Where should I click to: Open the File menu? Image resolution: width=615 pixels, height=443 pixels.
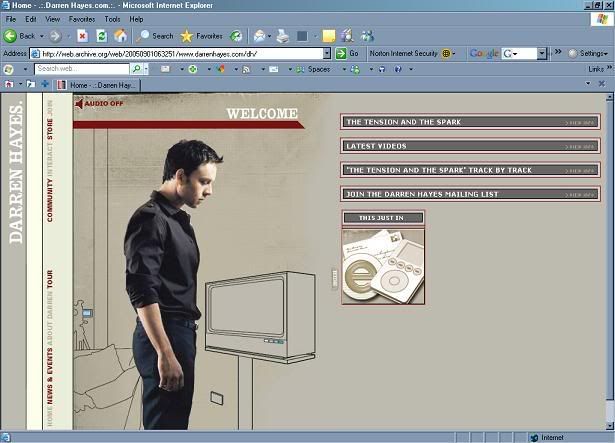pyautogui.click(x=11, y=19)
